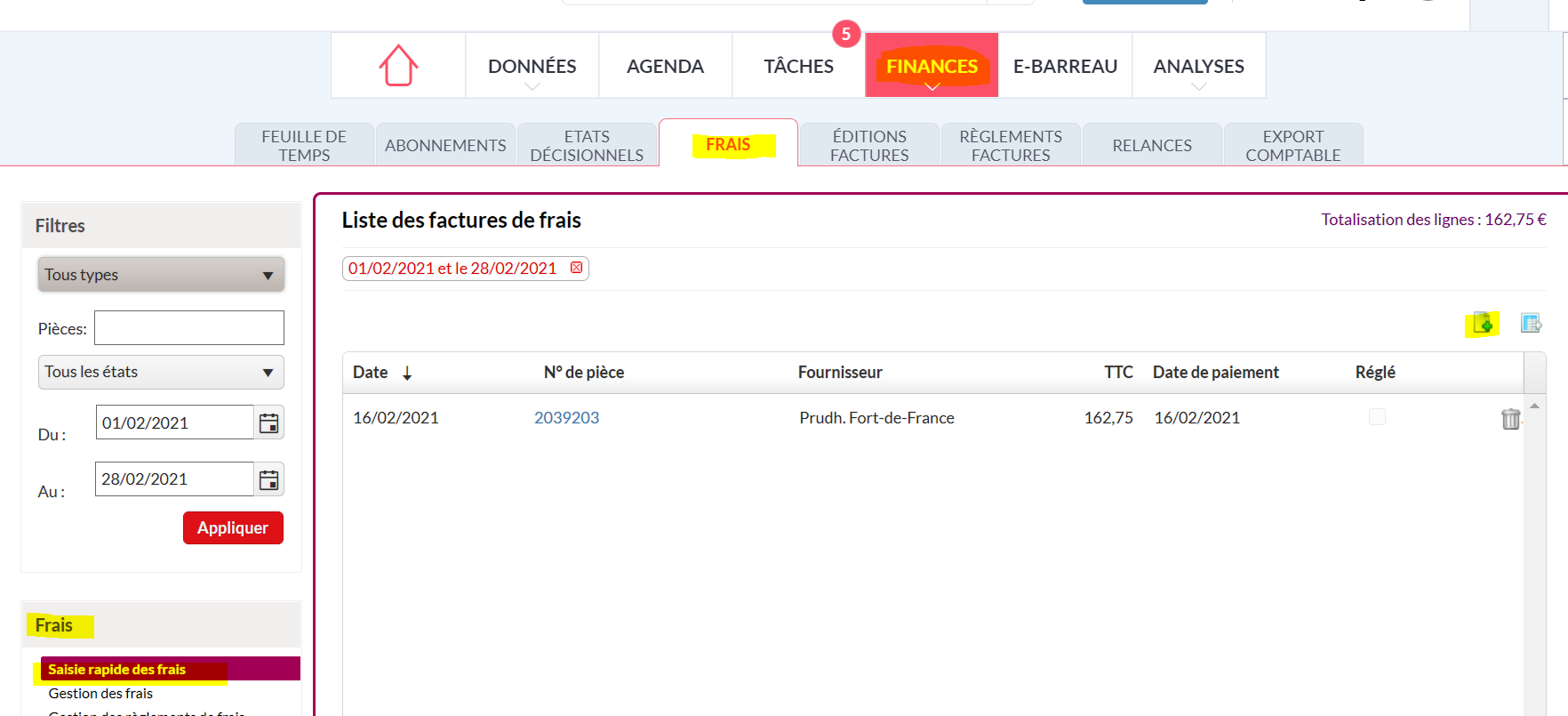Add a new expense invoice icon
This screenshot has width=1568, height=716.
click(1482, 324)
